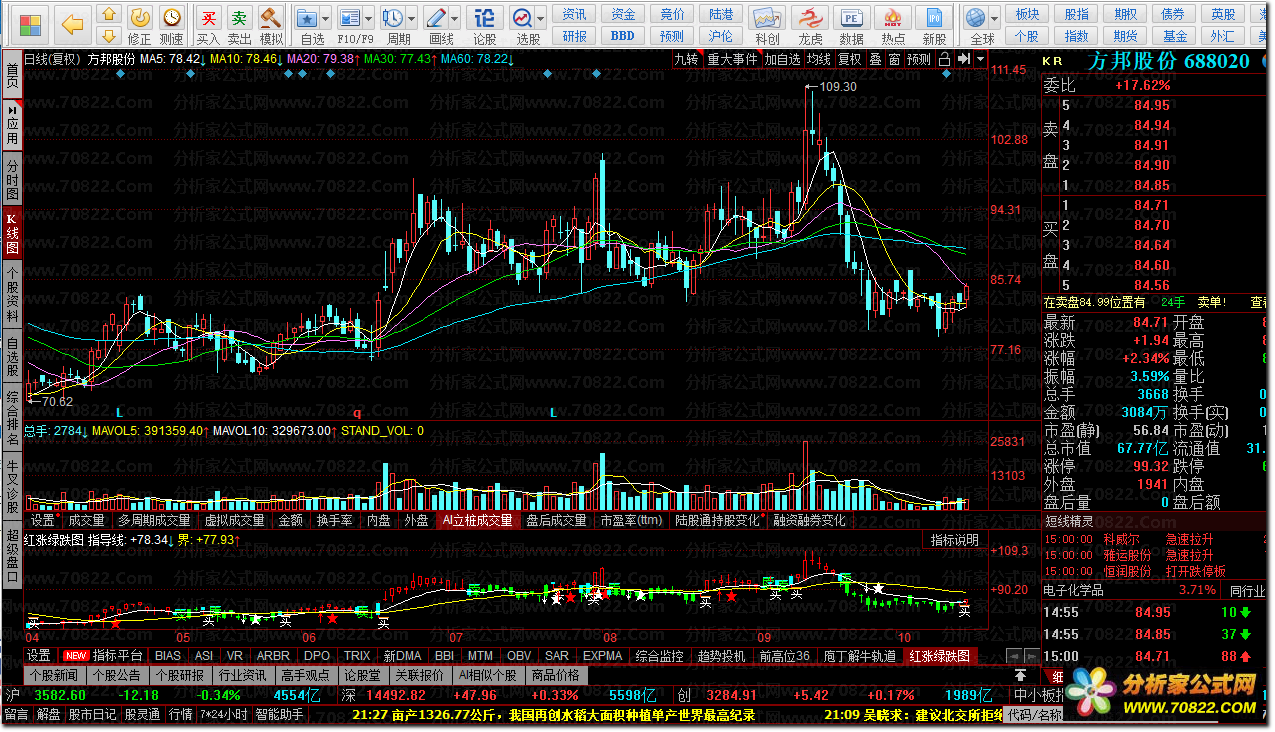Run the 测速 speed test clock icon
Screen dimensions: 1275x732
(x=172, y=24)
